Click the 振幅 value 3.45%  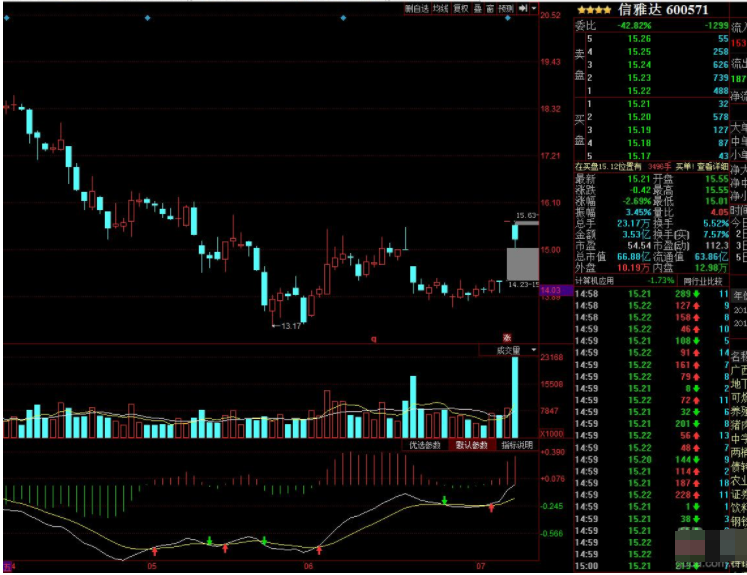638,212
